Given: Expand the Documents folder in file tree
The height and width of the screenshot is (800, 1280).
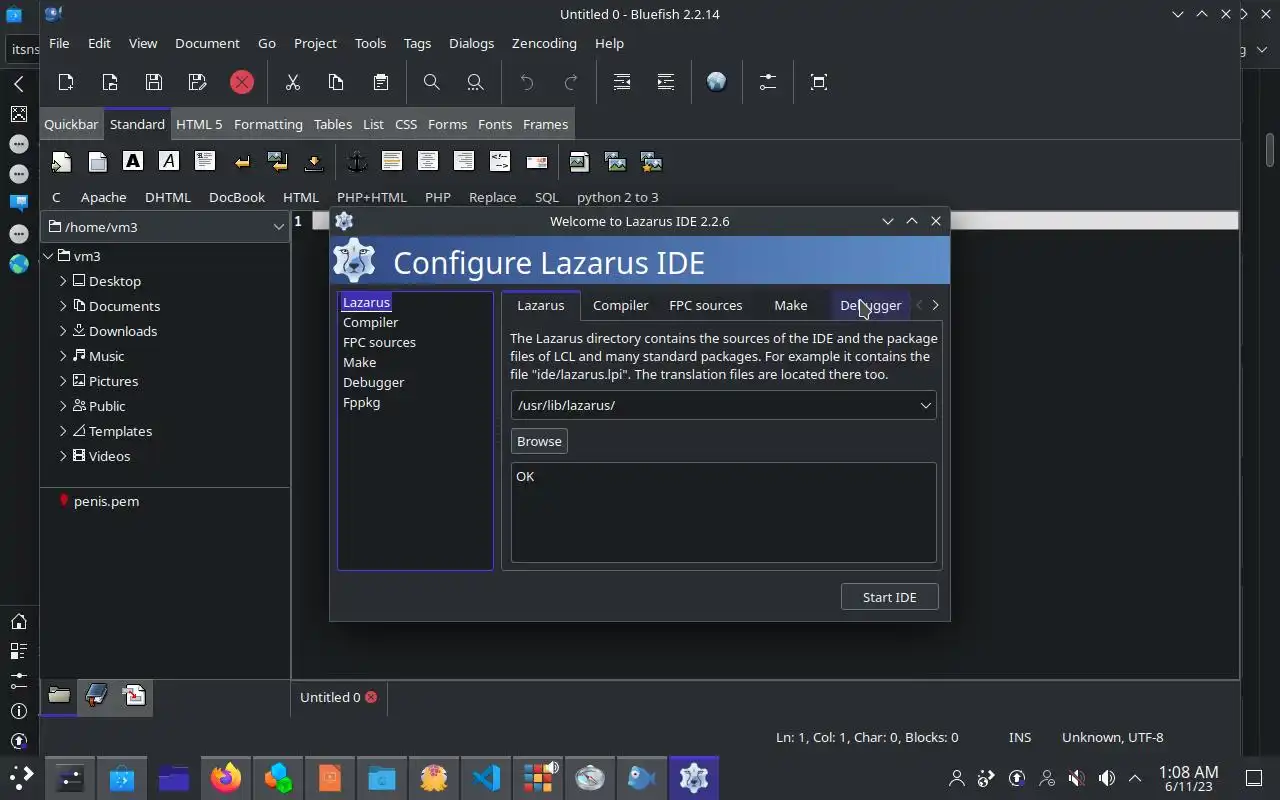Looking at the screenshot, I should [x=63, y=306].
